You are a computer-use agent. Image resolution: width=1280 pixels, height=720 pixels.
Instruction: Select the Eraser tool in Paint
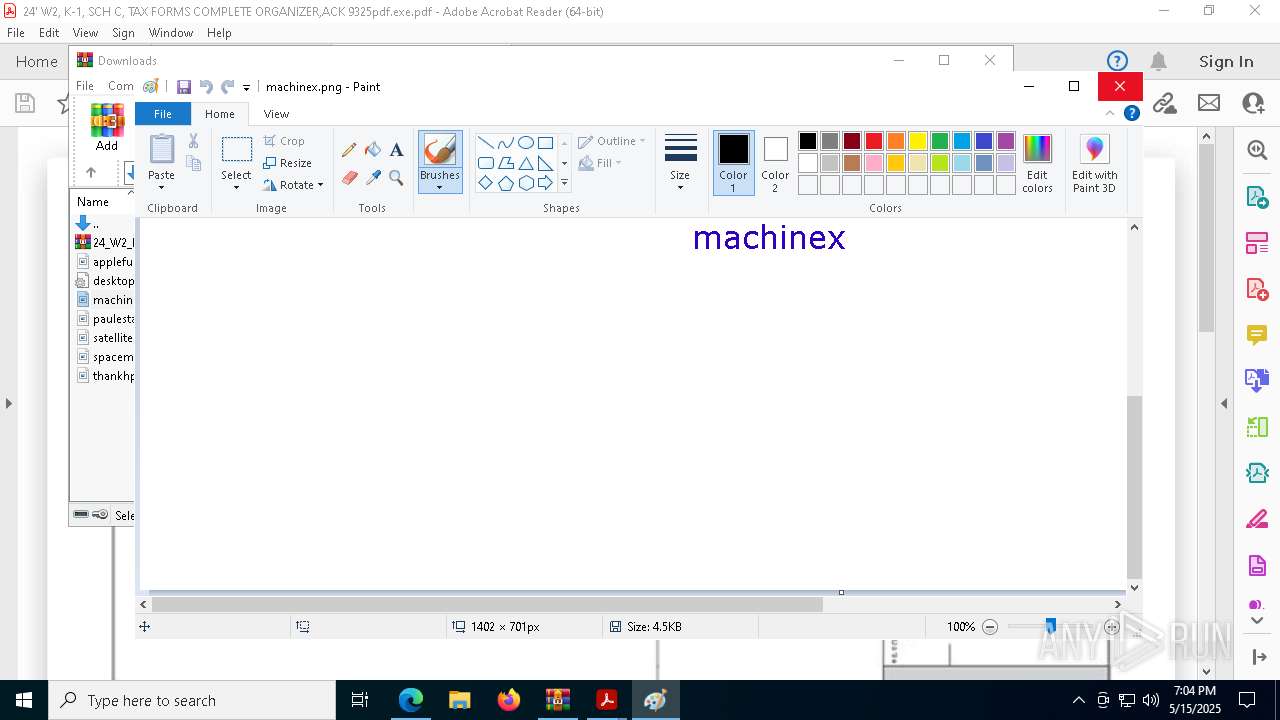[x=349, y=178]
